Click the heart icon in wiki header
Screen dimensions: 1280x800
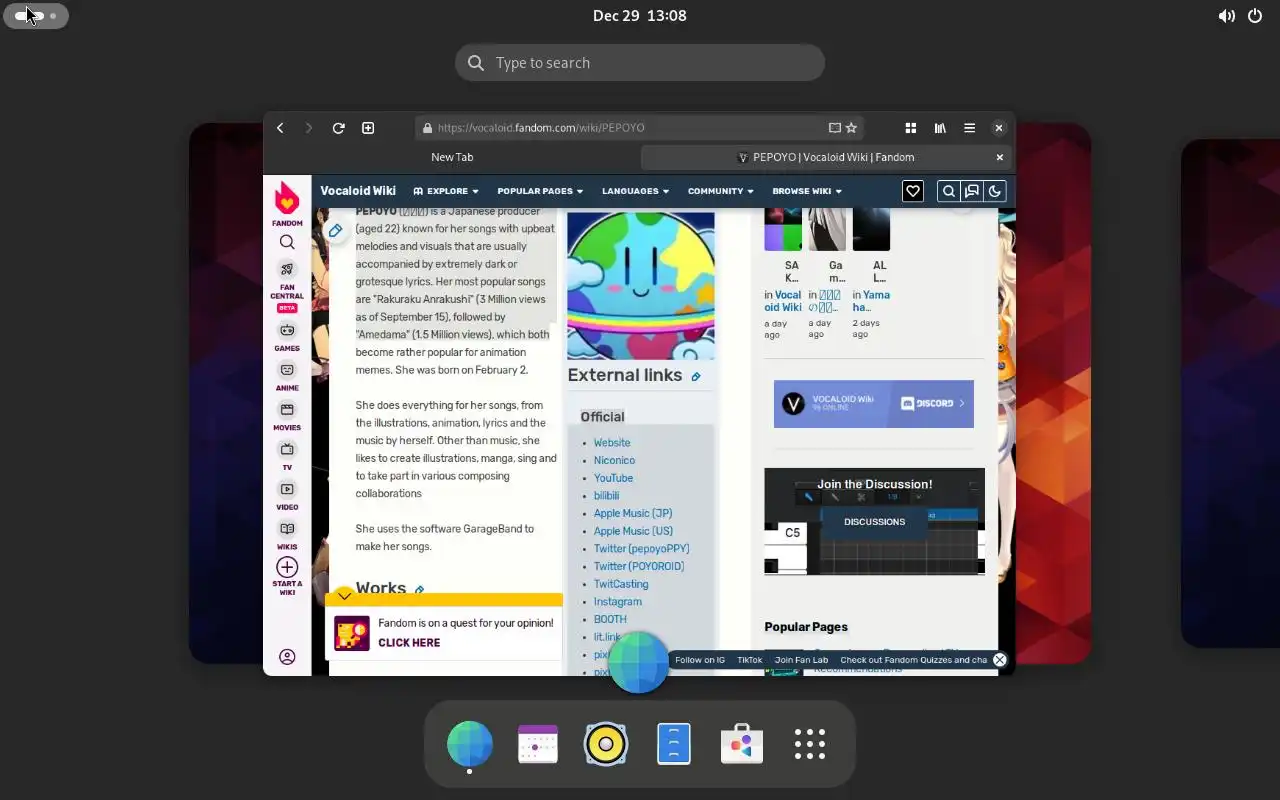[912, 191]
